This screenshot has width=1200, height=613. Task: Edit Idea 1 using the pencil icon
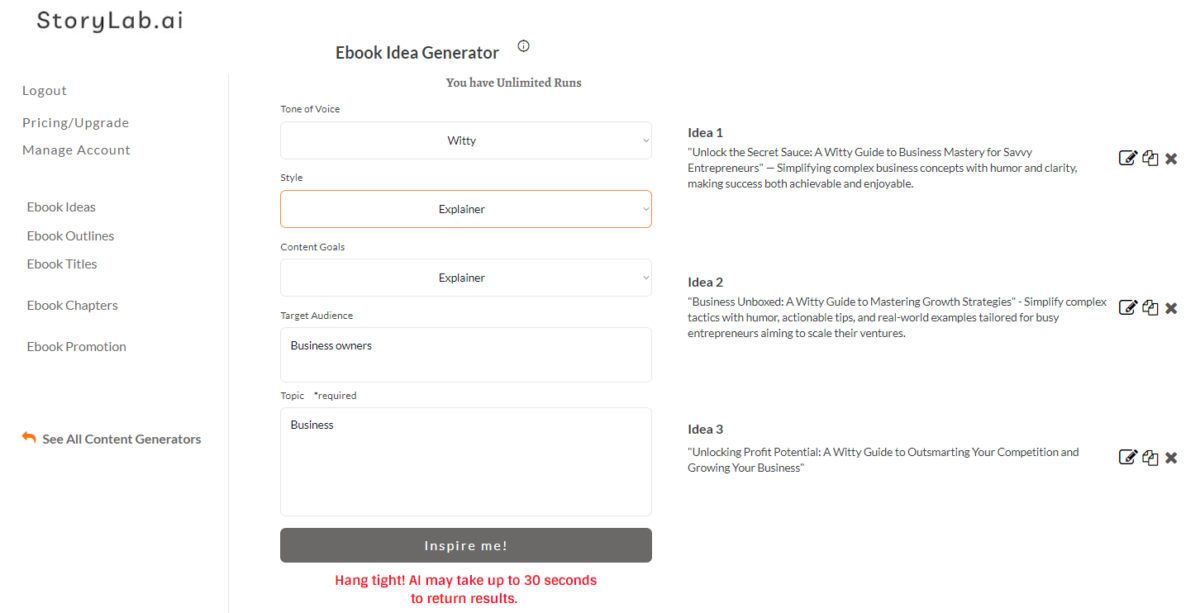click(x=1128, y=157)
